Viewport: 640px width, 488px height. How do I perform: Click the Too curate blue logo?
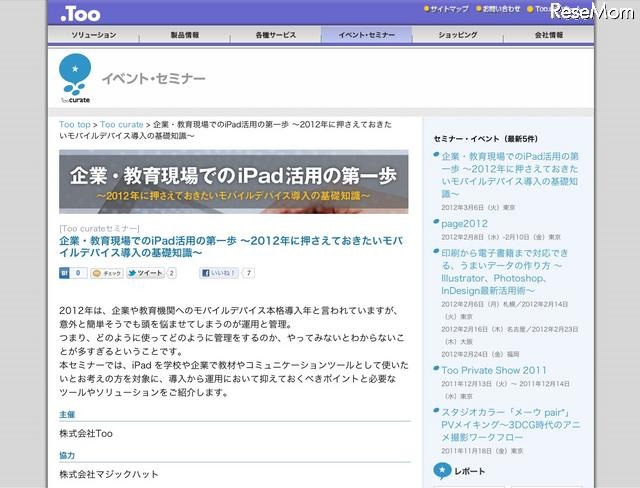tap(75, 78)
